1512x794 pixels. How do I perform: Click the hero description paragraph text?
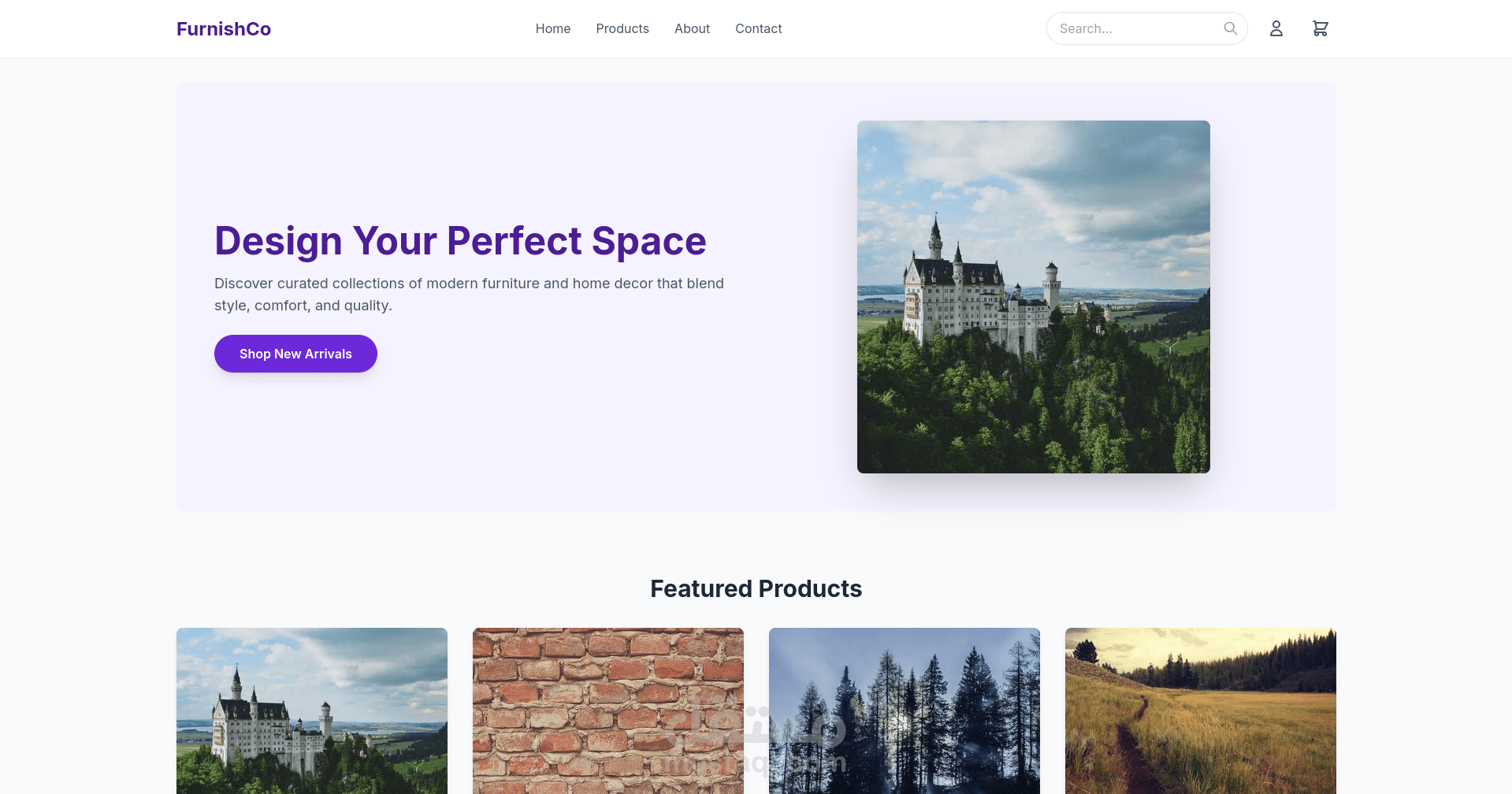tap(469, 295)
